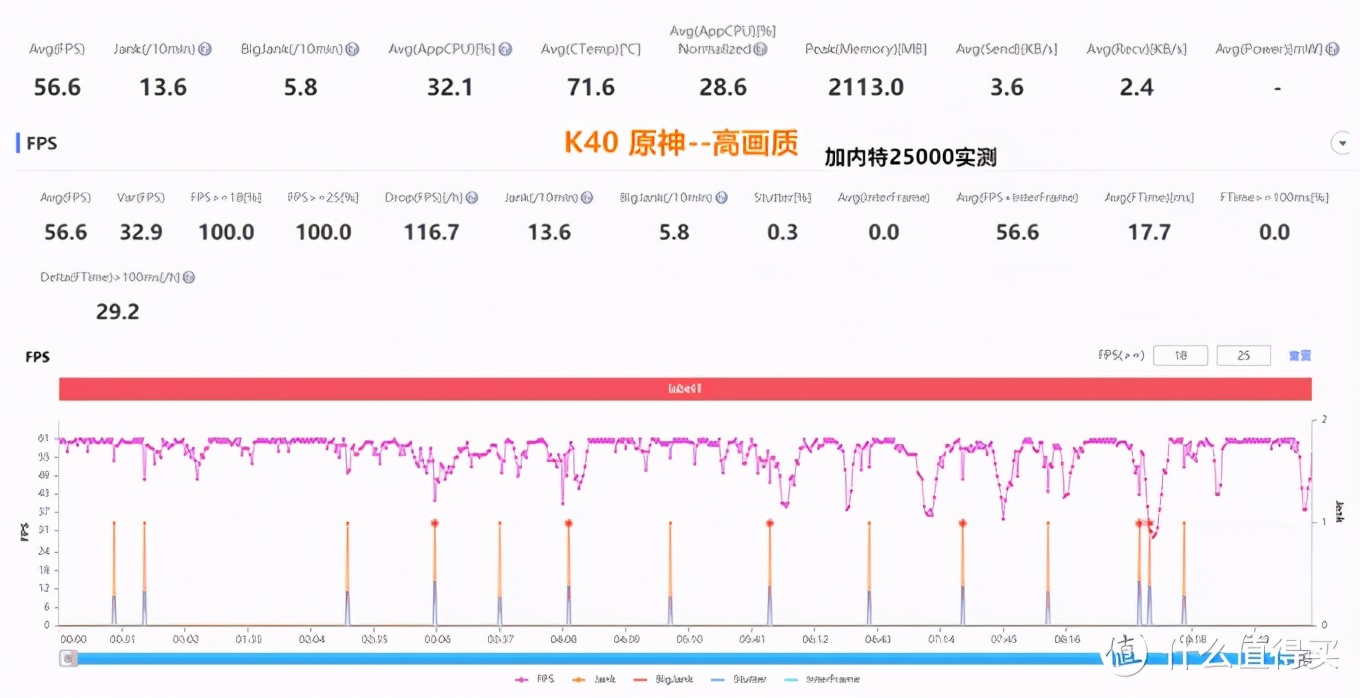Click the Delta(FTime)>100ms help icon
The width and height of the screenshot is (1360, 698).
point(189,277)
